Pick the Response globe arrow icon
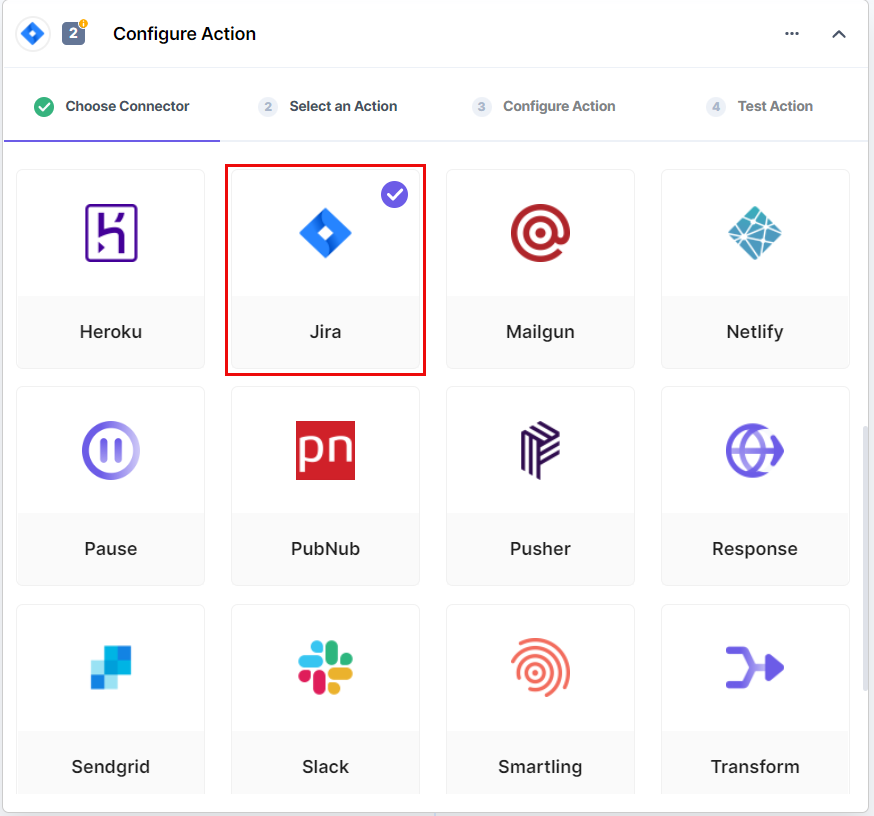Image resolution: width=874 pixels, height=816 pixels. click(755, 450)
